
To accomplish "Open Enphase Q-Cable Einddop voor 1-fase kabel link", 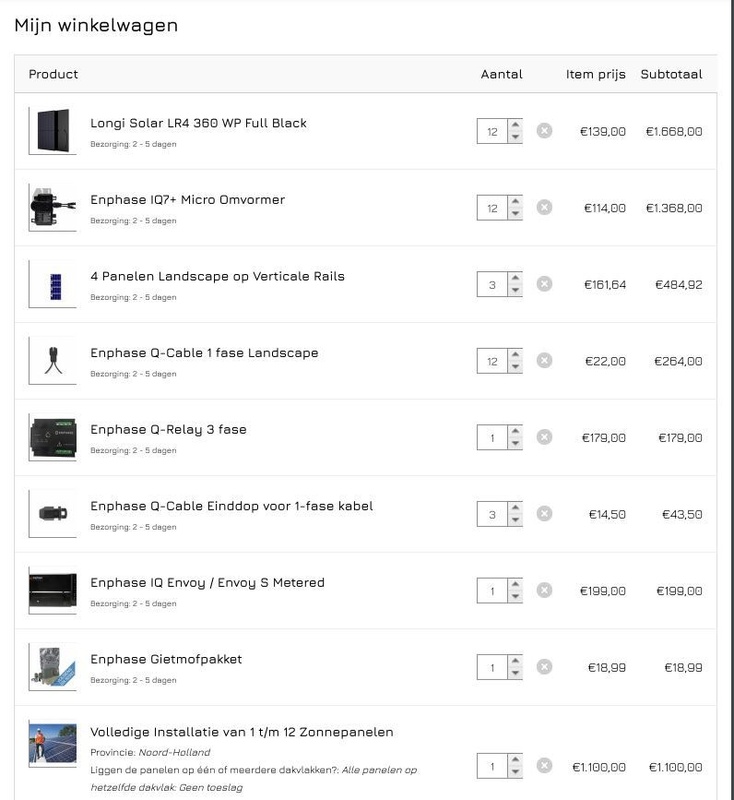I will (x=231, y=506).
